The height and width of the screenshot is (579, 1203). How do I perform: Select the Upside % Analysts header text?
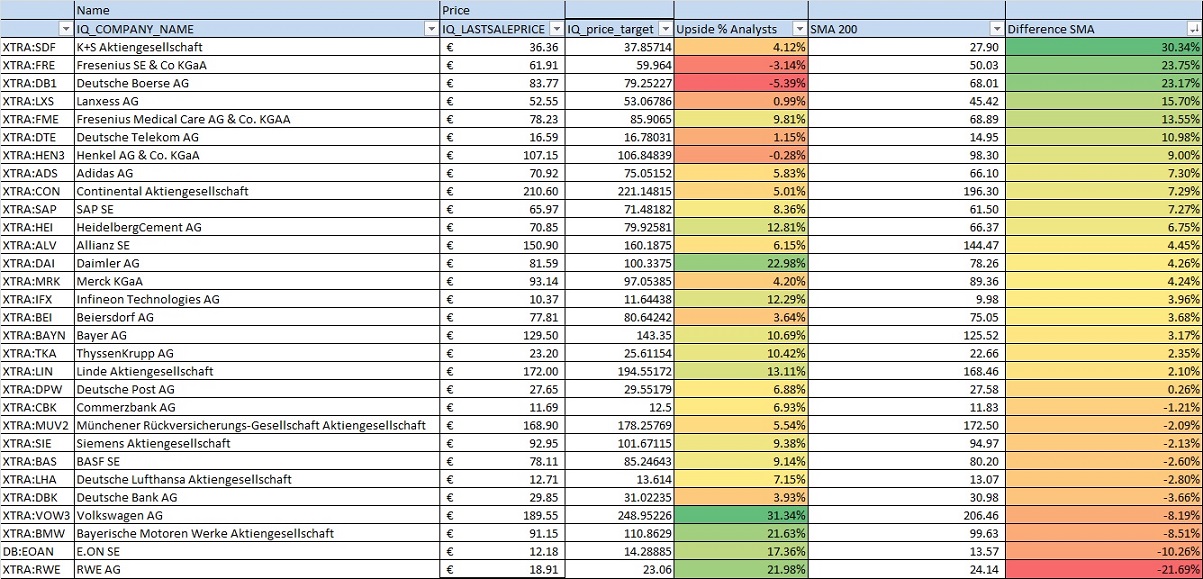(x=727, y=29)
